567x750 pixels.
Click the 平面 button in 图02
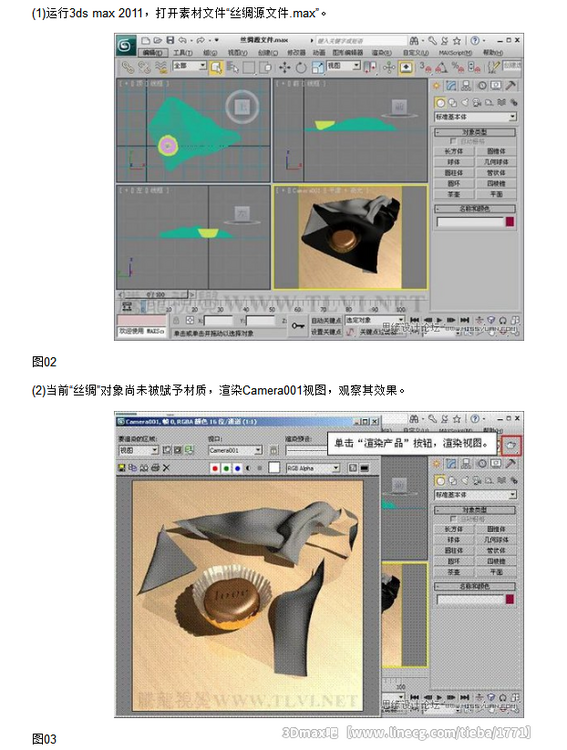click(496, 194)
